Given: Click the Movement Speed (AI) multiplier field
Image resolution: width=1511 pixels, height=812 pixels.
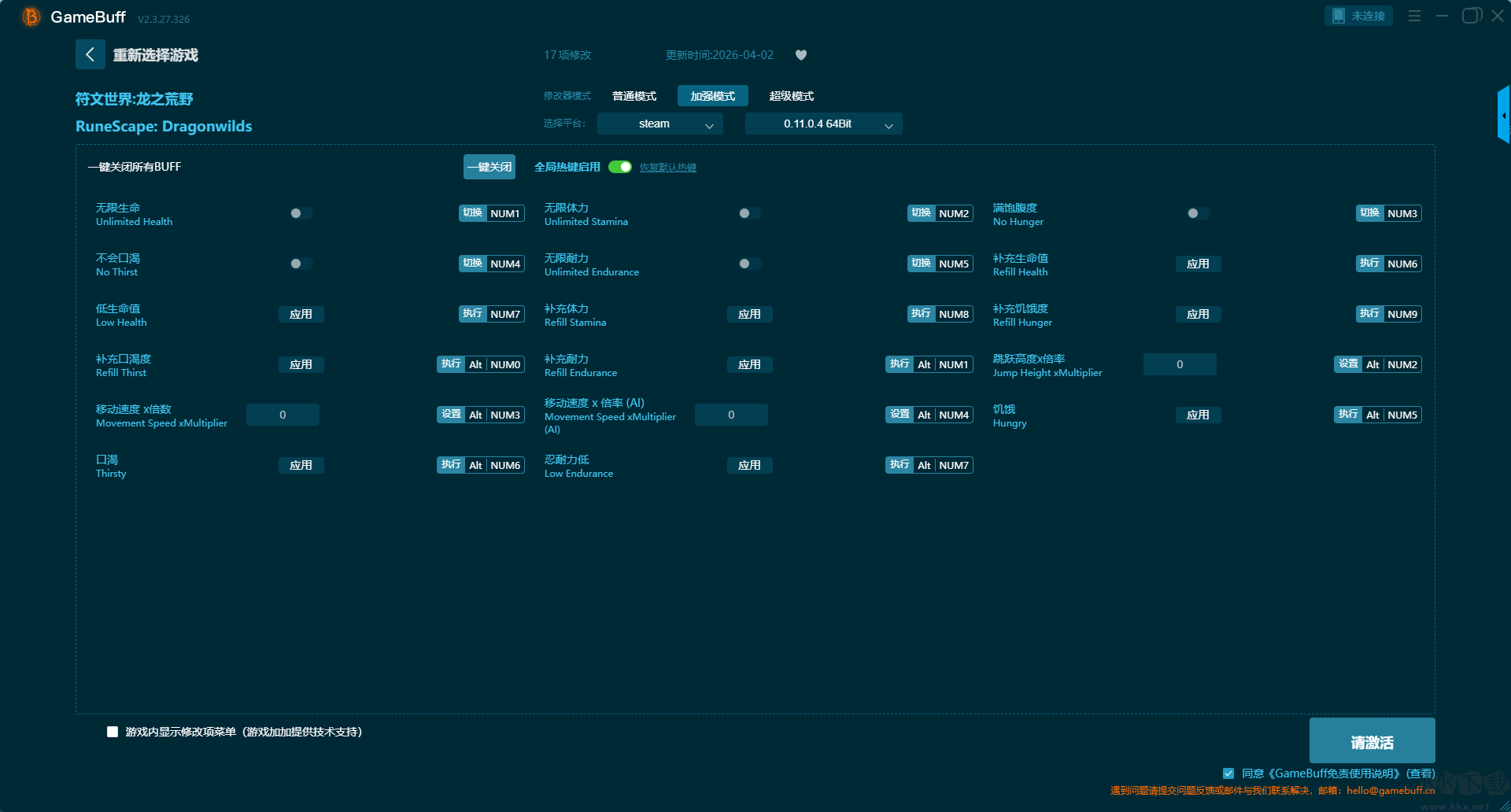Looking at the screenshot, I should 731,415.
